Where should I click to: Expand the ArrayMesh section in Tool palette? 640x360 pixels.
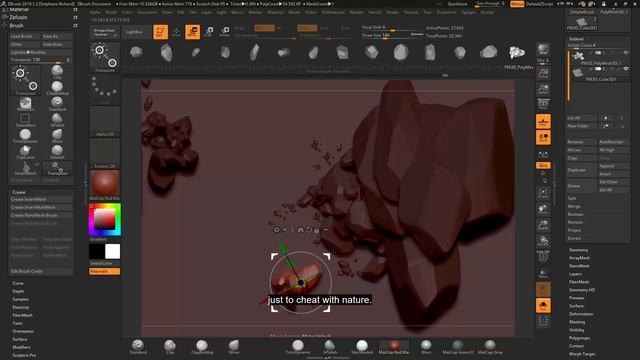(580, 258)
